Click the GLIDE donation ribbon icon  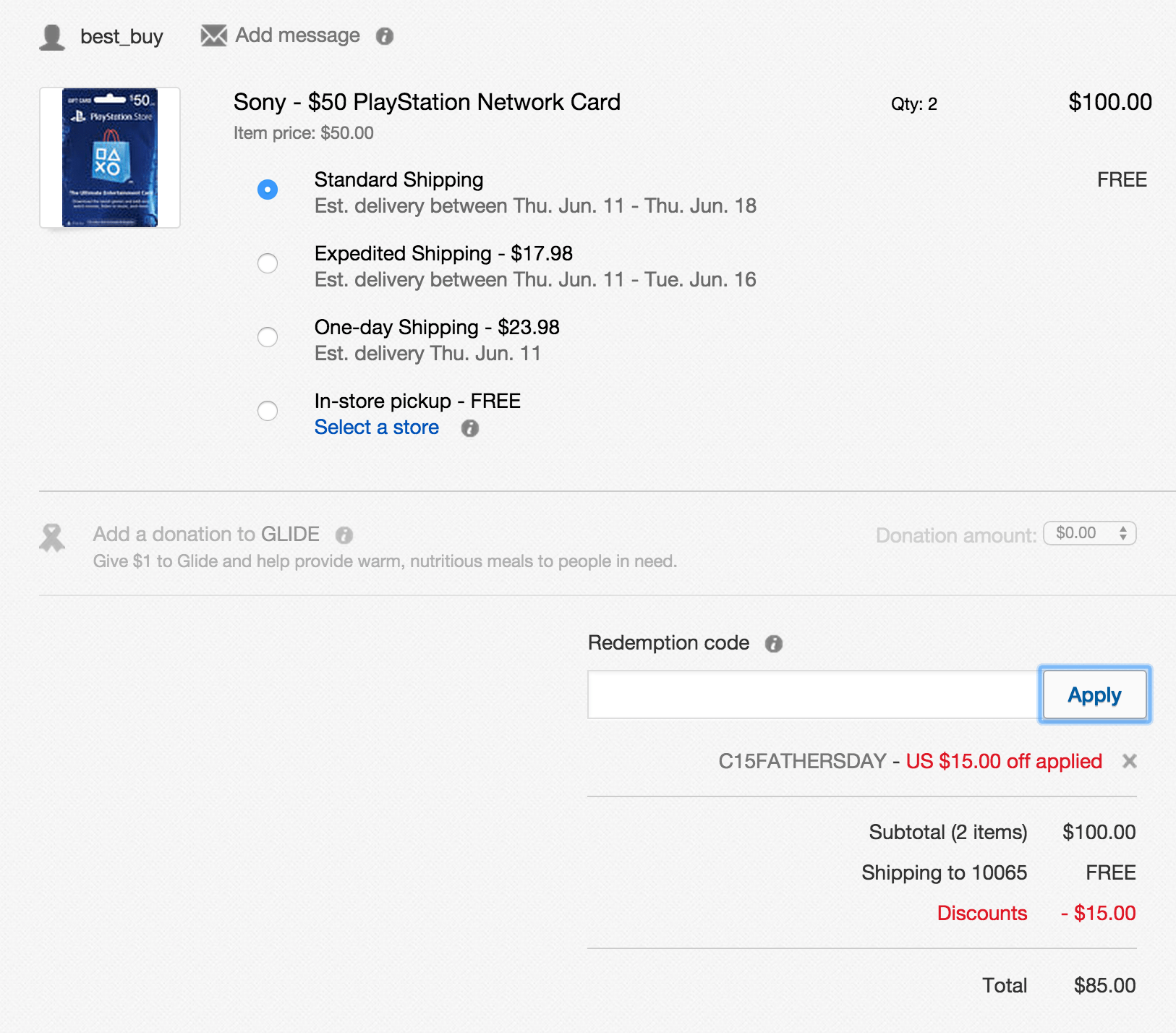[x=52, y=537]
